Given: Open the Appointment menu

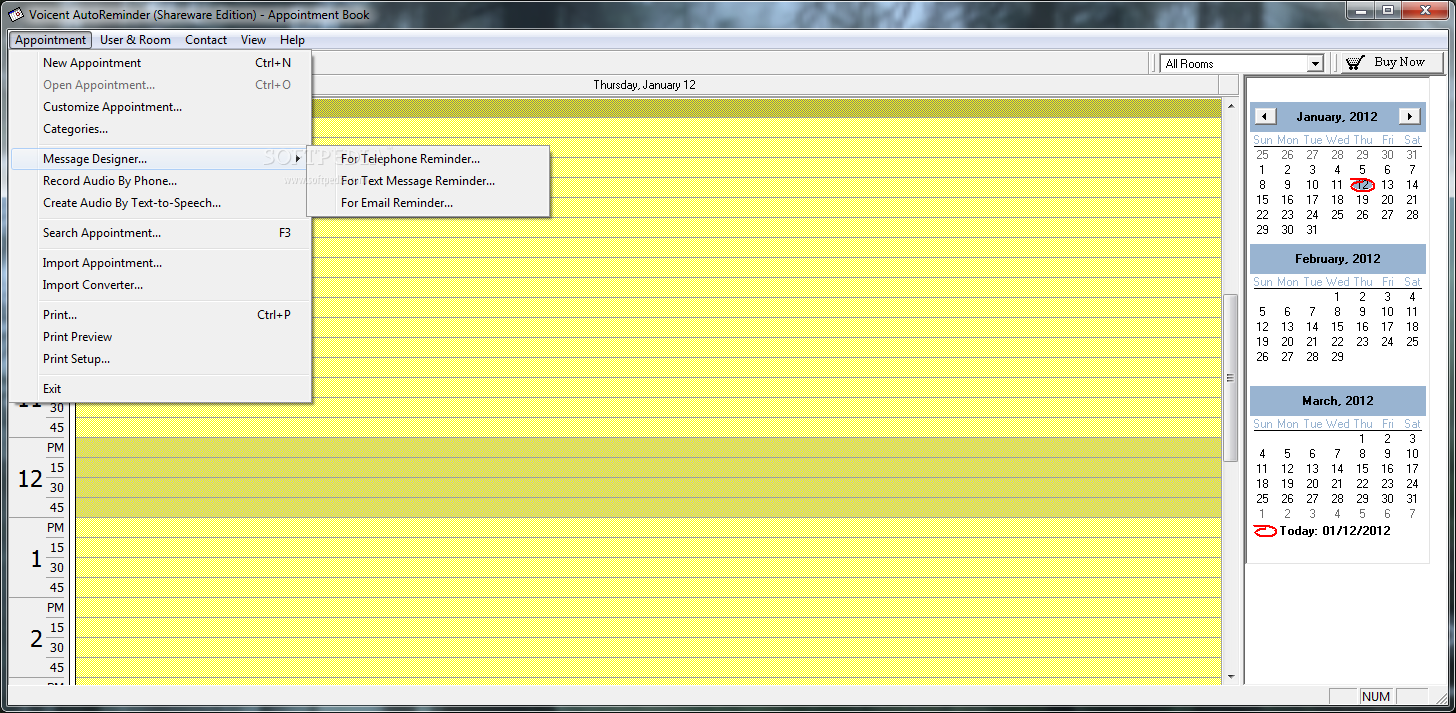Looking at the screenshot, I should click(x=51, y=40).
